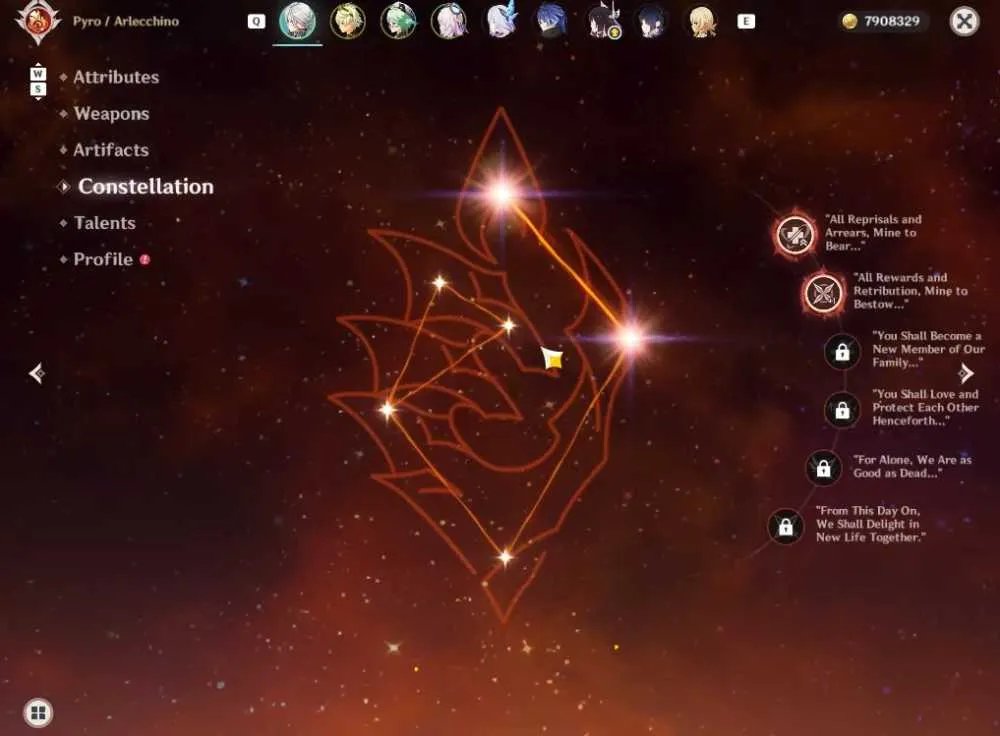Click the Pyro element emblem icon
Viewport: 1000px width, 736px height.
point(38,22)
